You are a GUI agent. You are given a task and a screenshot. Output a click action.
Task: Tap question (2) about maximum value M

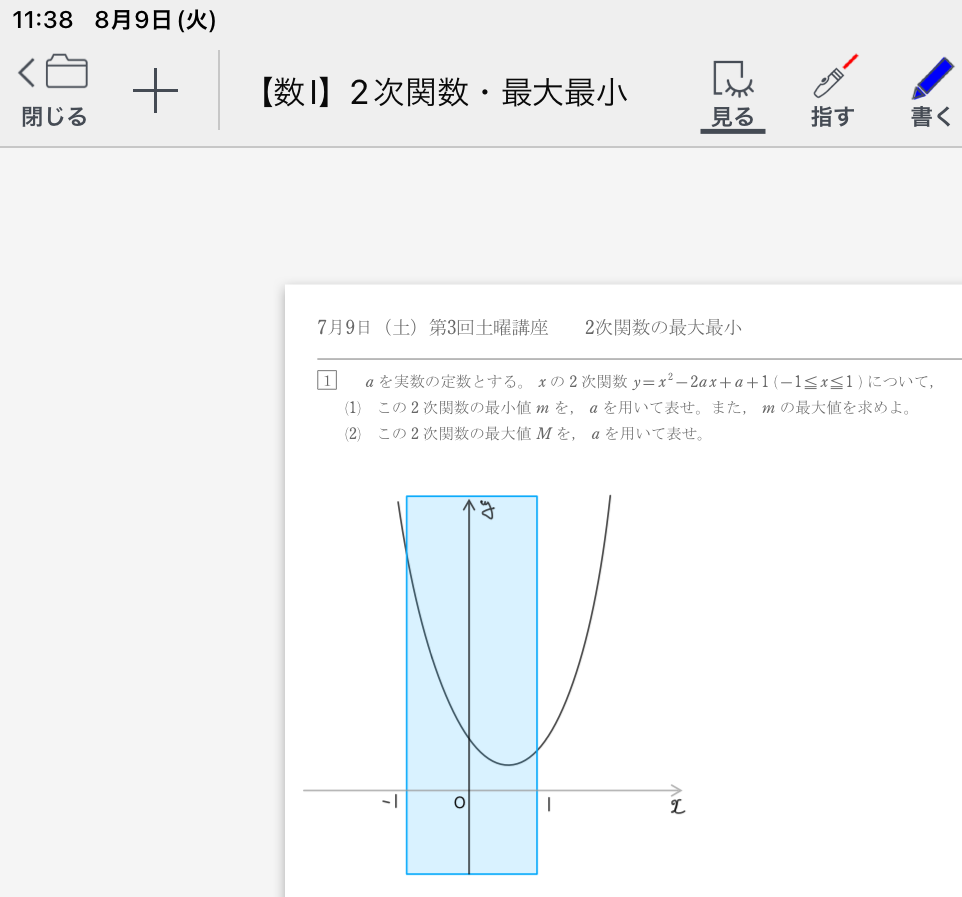(525, 434)
